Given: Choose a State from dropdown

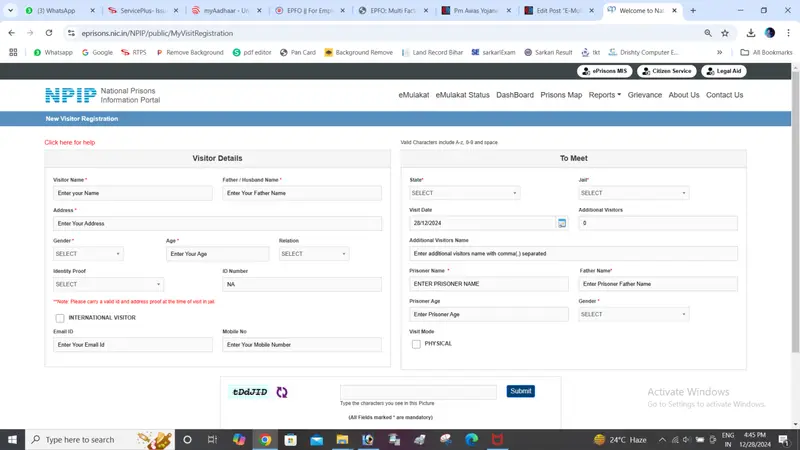Looking at the screenshot, I should (464, 193).
